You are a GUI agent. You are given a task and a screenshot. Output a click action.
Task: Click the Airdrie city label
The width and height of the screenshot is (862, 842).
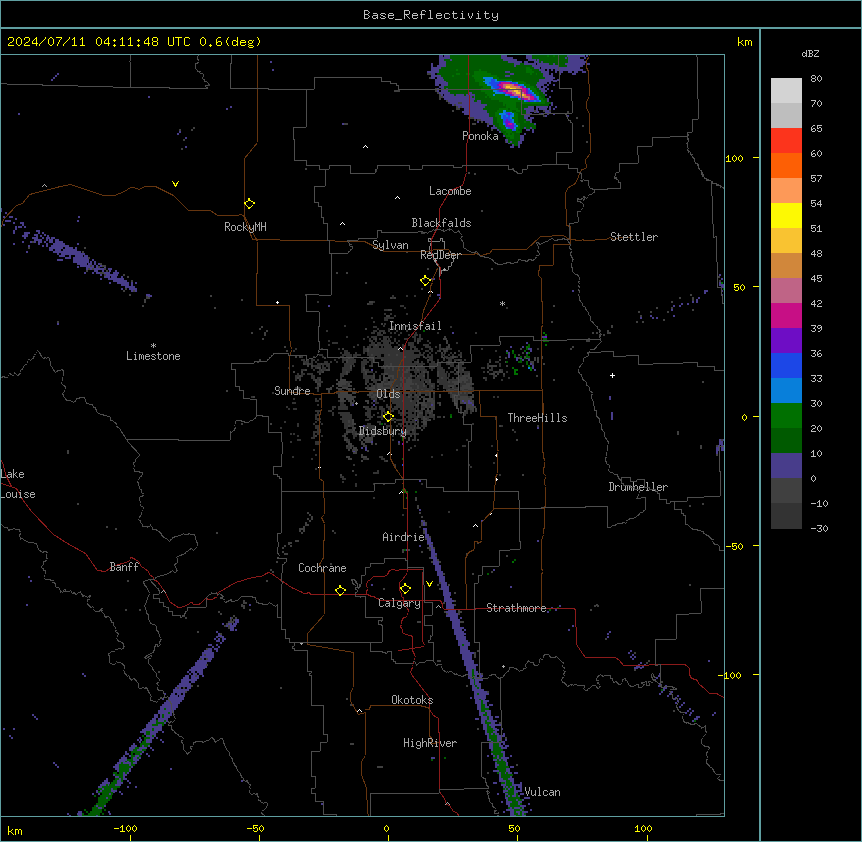click(x=404, y=537)
